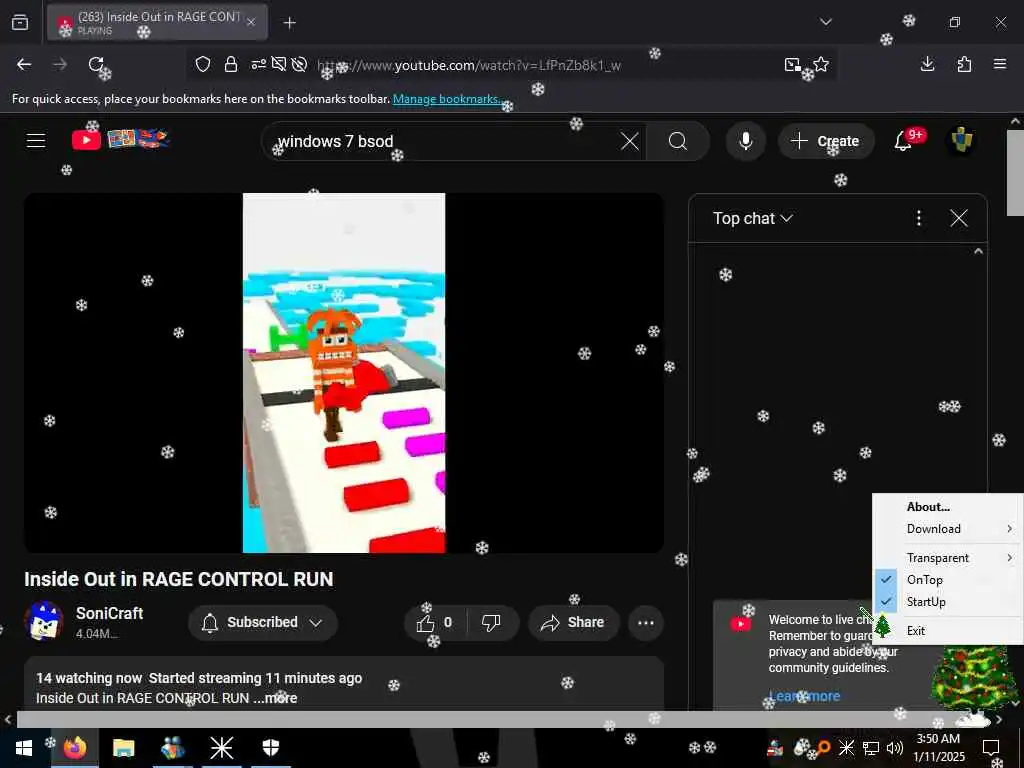Click the live stream video player
The width and height of the screenshot is (1024, 768).
point(344,373)
